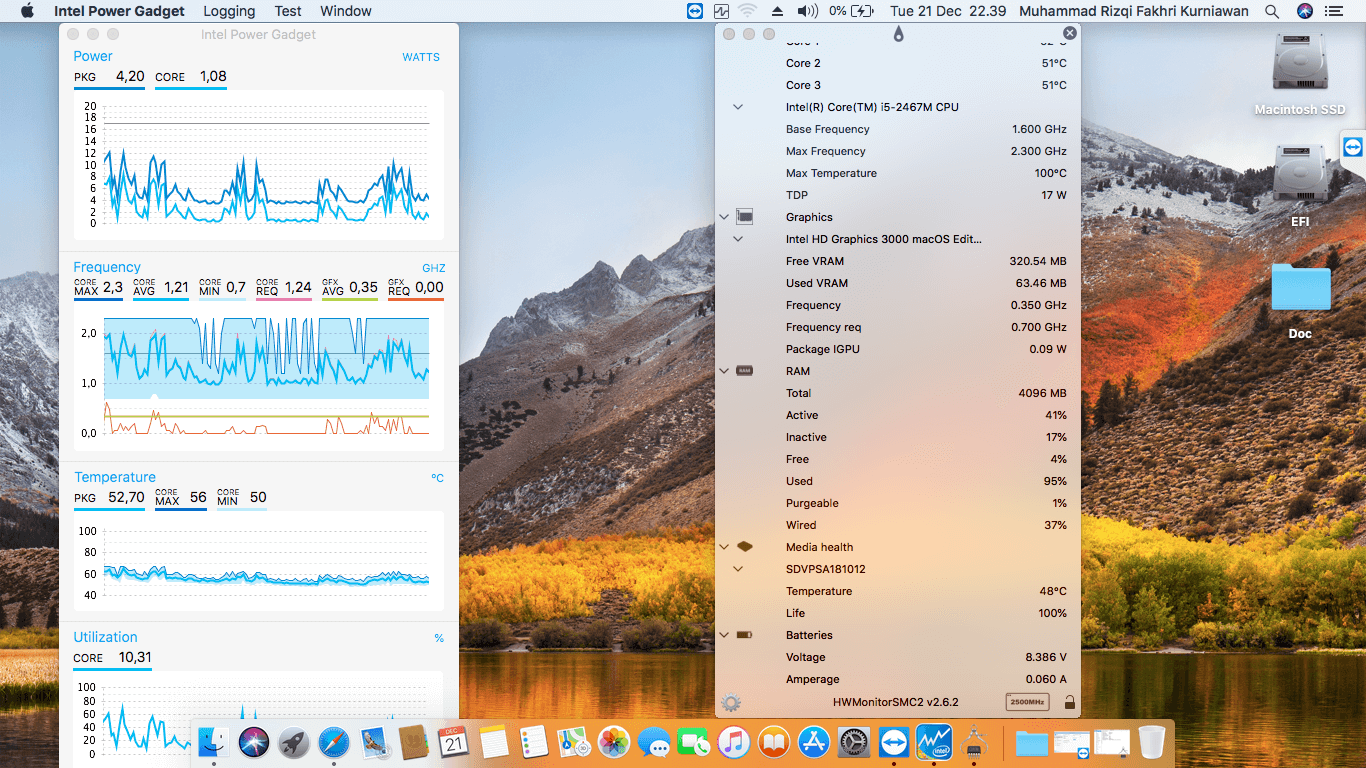Open Messages from the Dock
The height and width of the screenshot is (768, 1366).
[x=654, y=741]
